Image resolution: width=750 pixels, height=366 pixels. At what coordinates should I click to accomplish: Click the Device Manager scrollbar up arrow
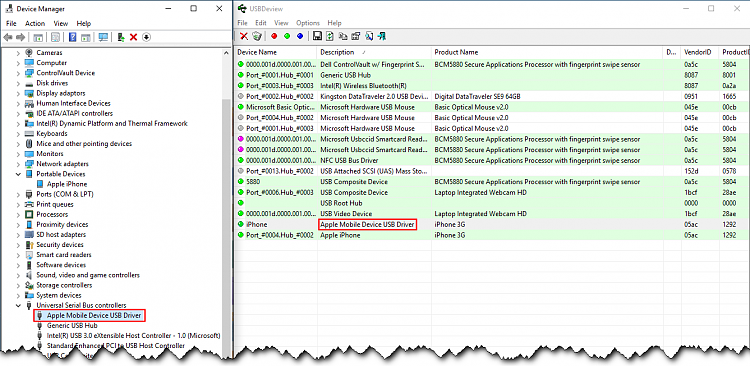tap(227, 52)
